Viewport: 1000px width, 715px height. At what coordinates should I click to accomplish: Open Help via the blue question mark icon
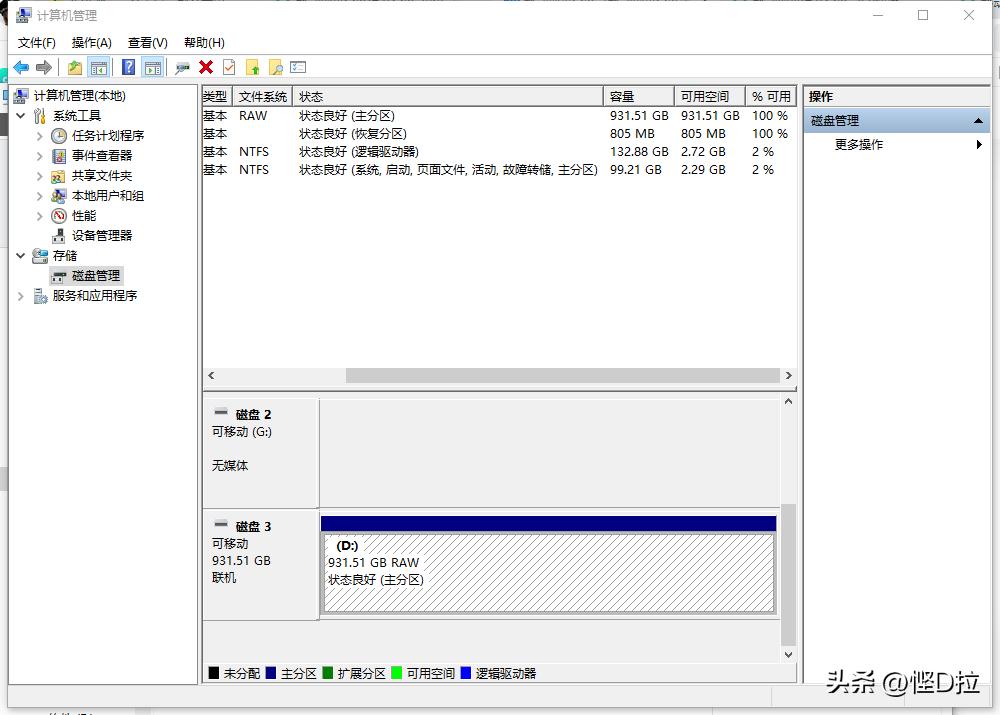click(128, 67)
